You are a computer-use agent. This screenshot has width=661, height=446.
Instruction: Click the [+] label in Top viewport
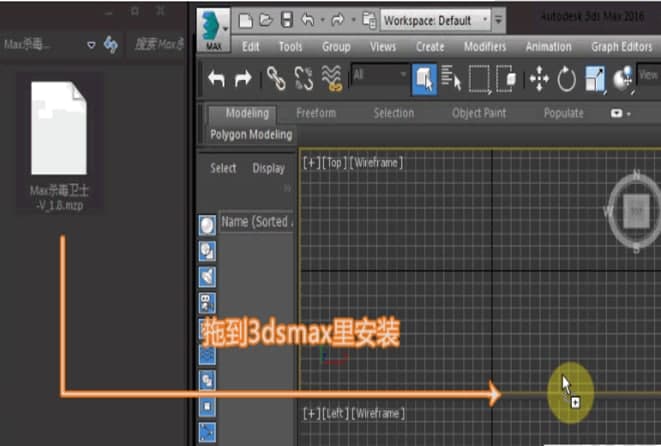point(311,163)
